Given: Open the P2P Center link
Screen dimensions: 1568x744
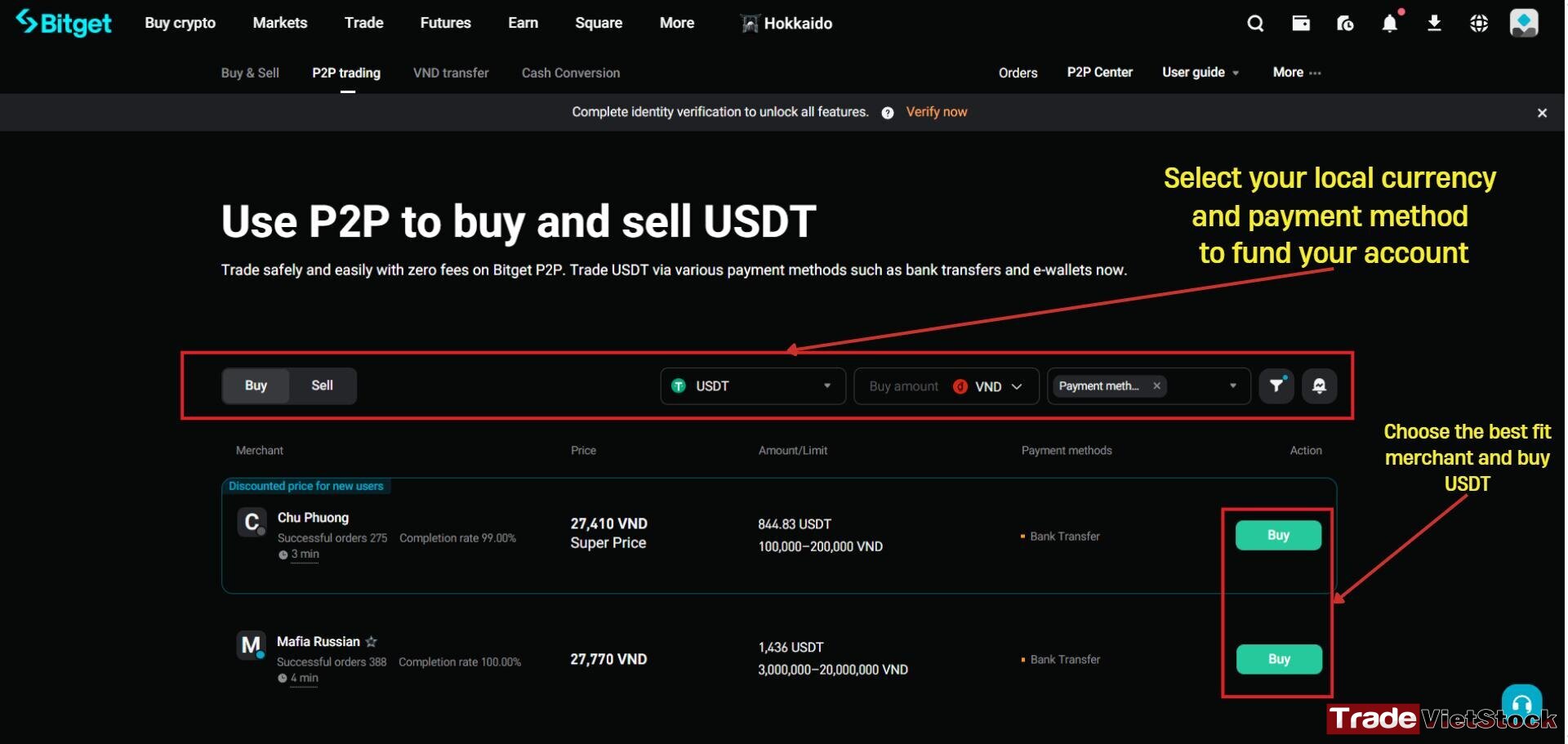Looking at the screenshot, I should pyautogui.click(x=1100, y=73).
